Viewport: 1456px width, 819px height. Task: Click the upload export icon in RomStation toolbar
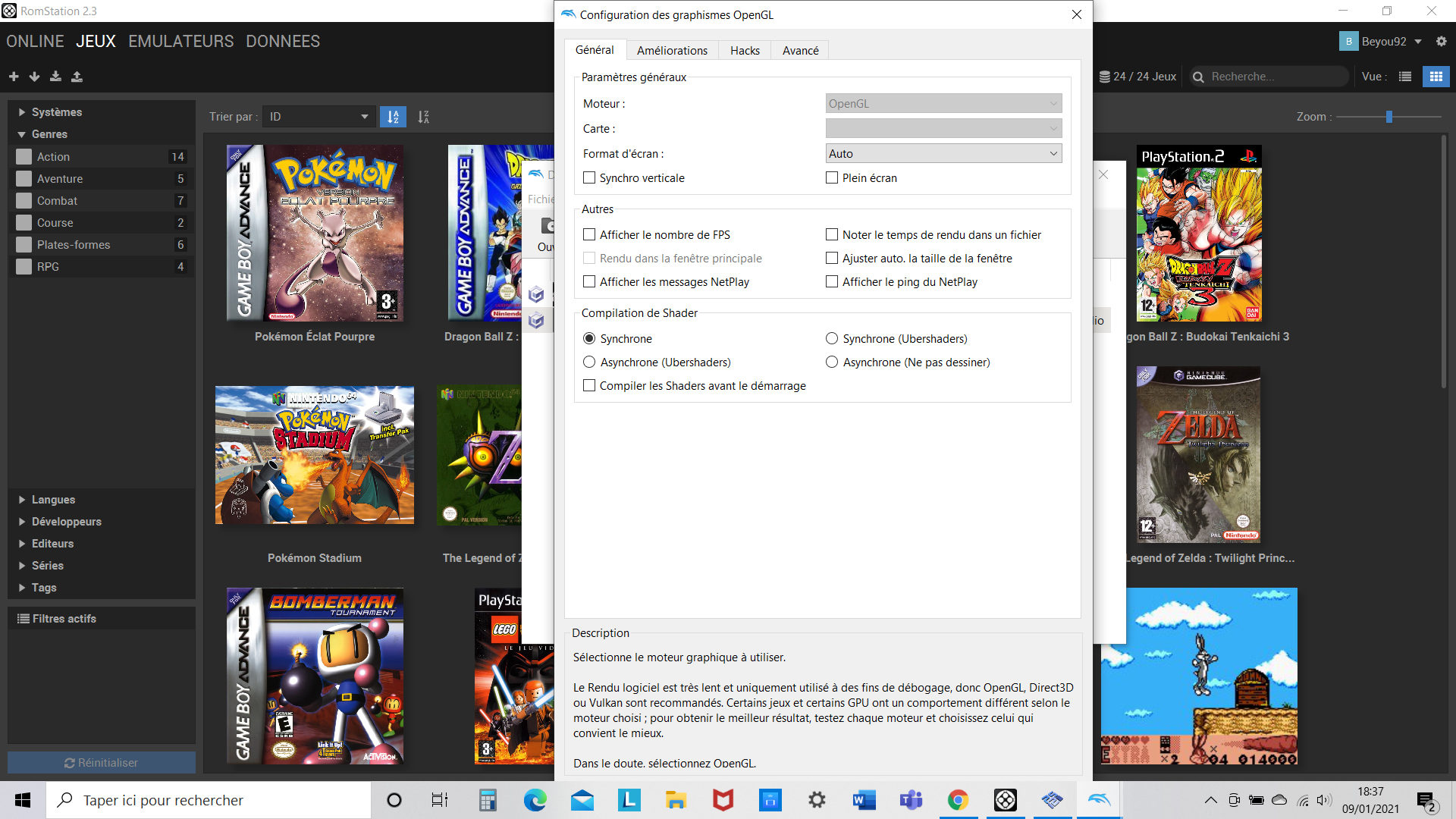tap(77, 77)
